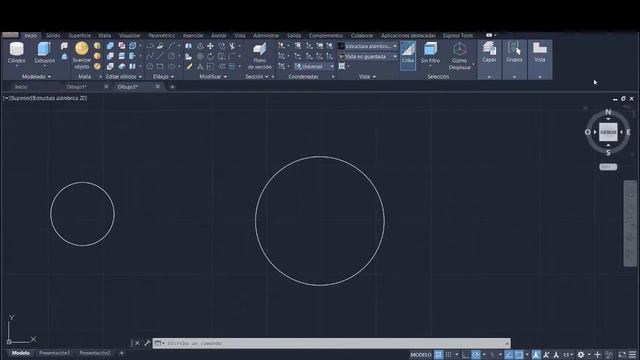Click the ViewCube top face
This screenshot has width=640, height=360.
pyautogui.click(x=608, y=132)
